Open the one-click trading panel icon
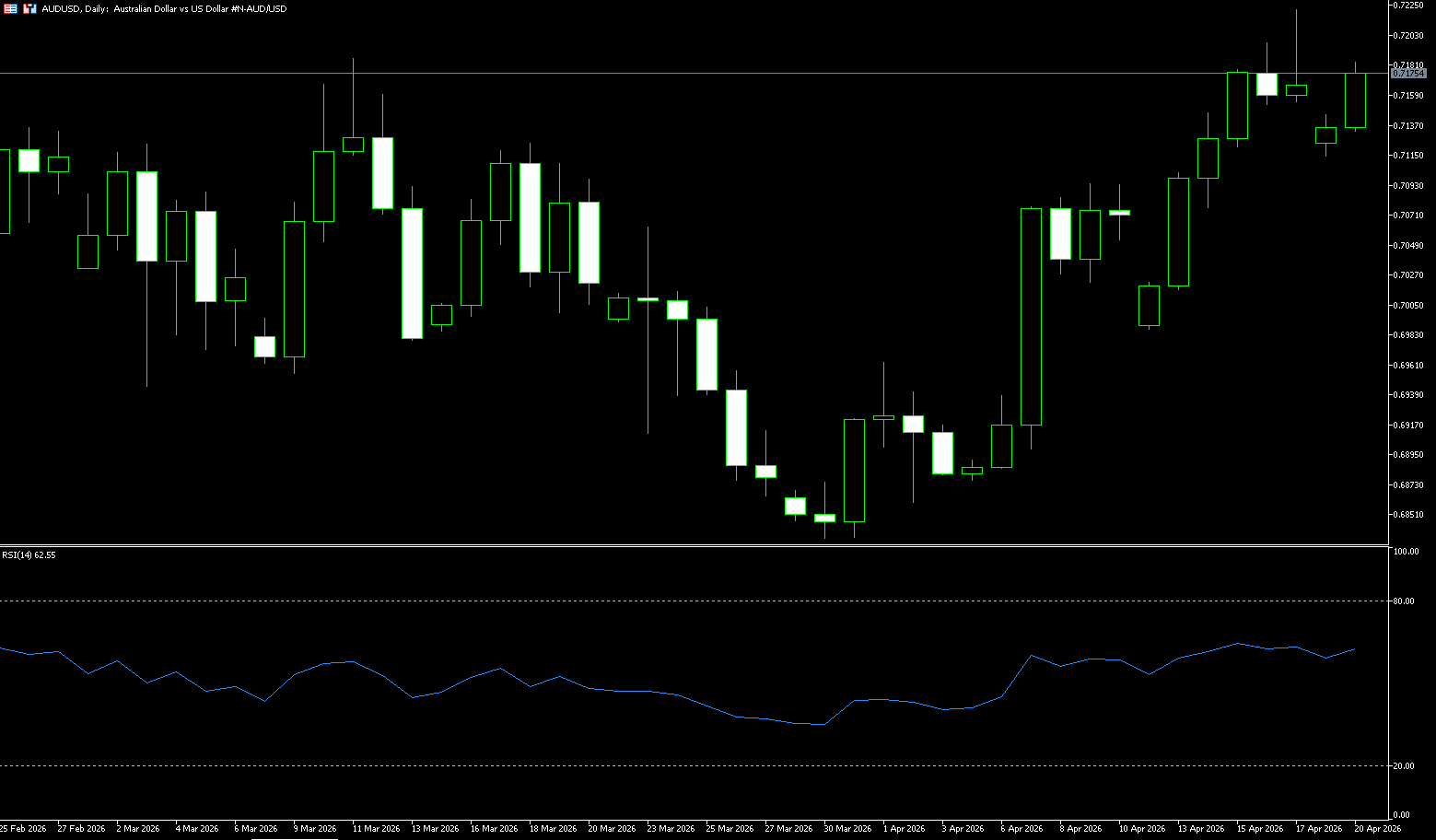This screenshot has width=1436, height=840. click(x=29, y=8)
